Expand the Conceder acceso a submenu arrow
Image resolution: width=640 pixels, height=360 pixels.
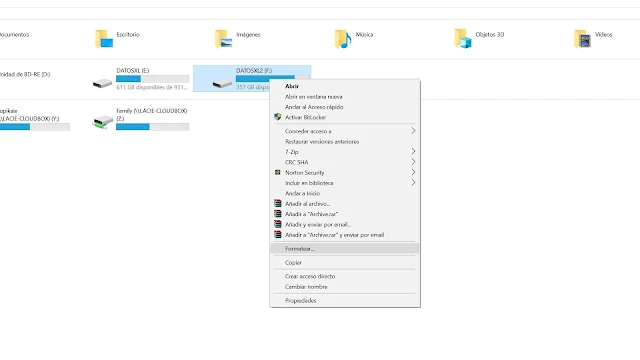coord(413,131)
